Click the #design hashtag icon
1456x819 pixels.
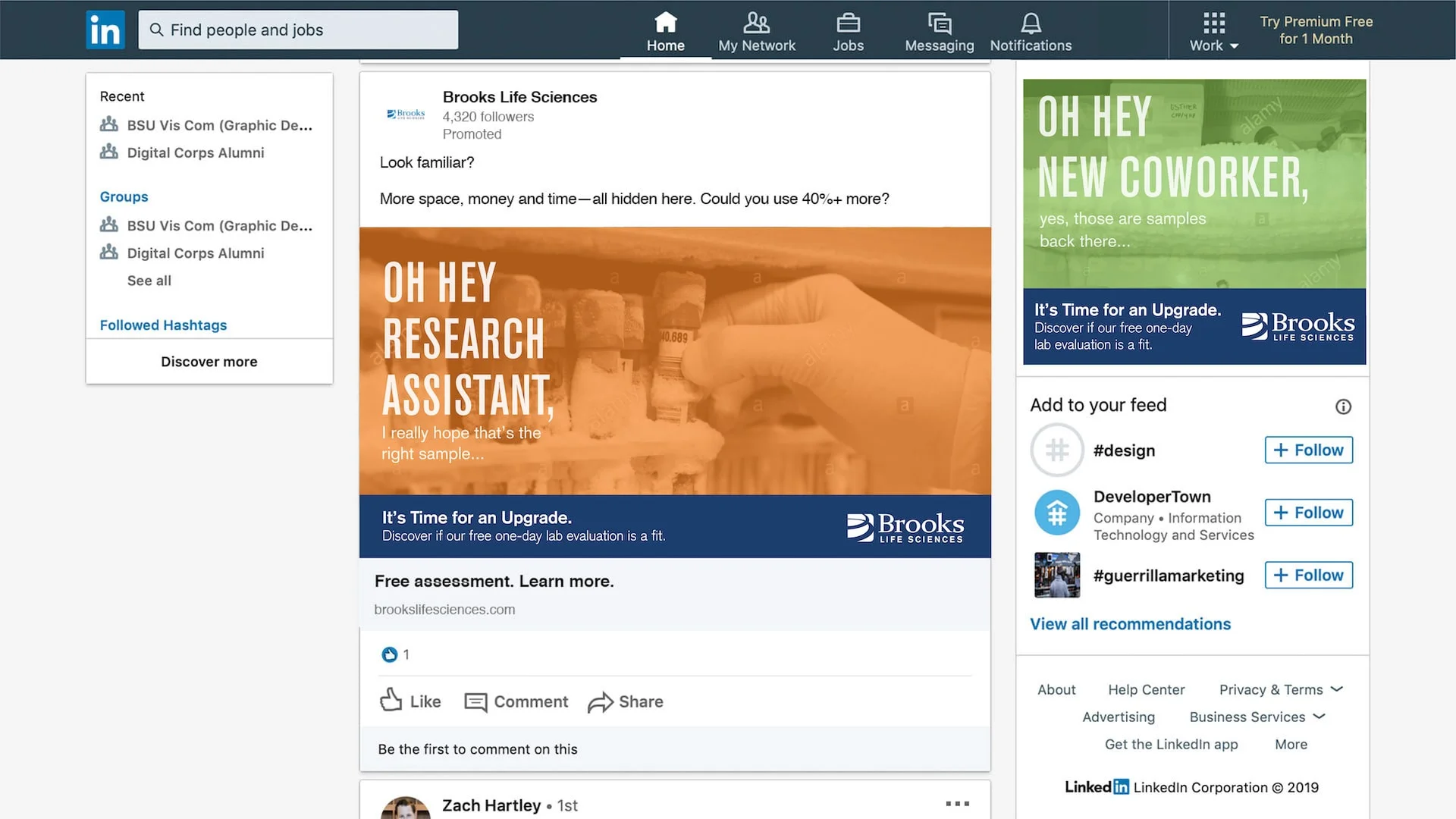1057,450
